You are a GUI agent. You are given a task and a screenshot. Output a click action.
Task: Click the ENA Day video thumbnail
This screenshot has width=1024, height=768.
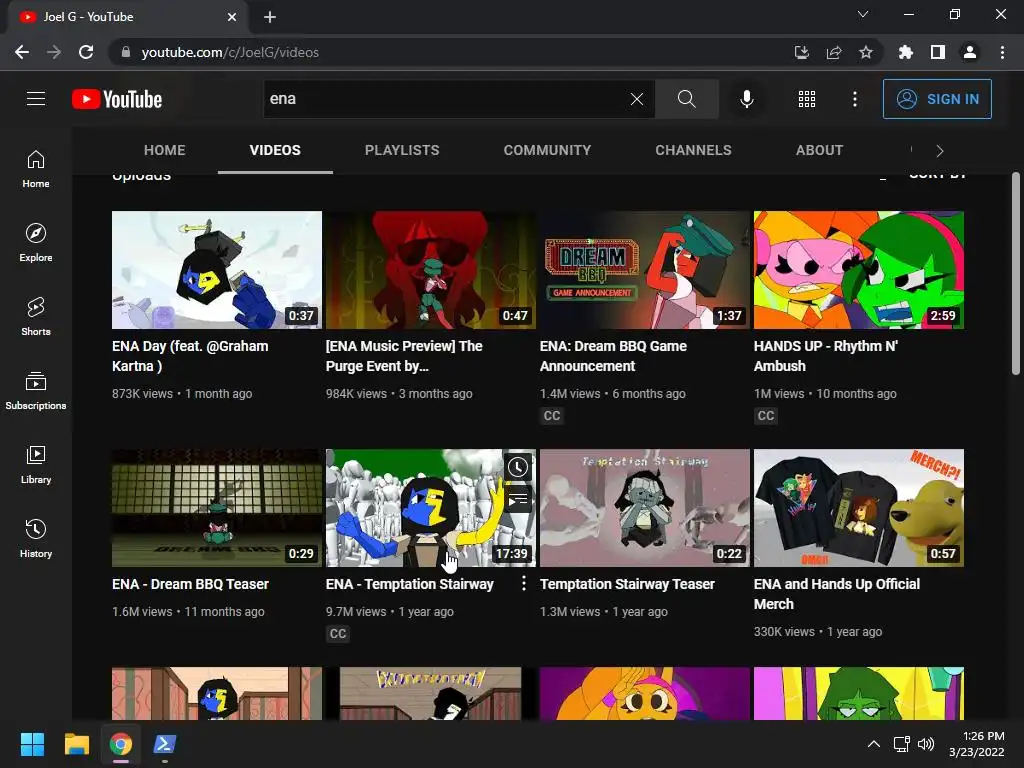[x=217, y=270]
